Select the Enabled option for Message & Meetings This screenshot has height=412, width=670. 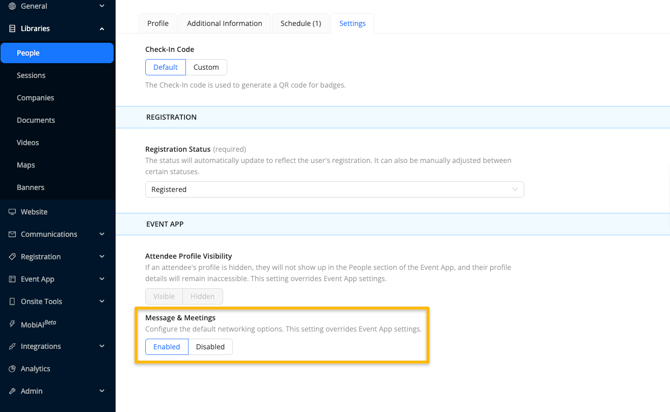click(167, 347)
